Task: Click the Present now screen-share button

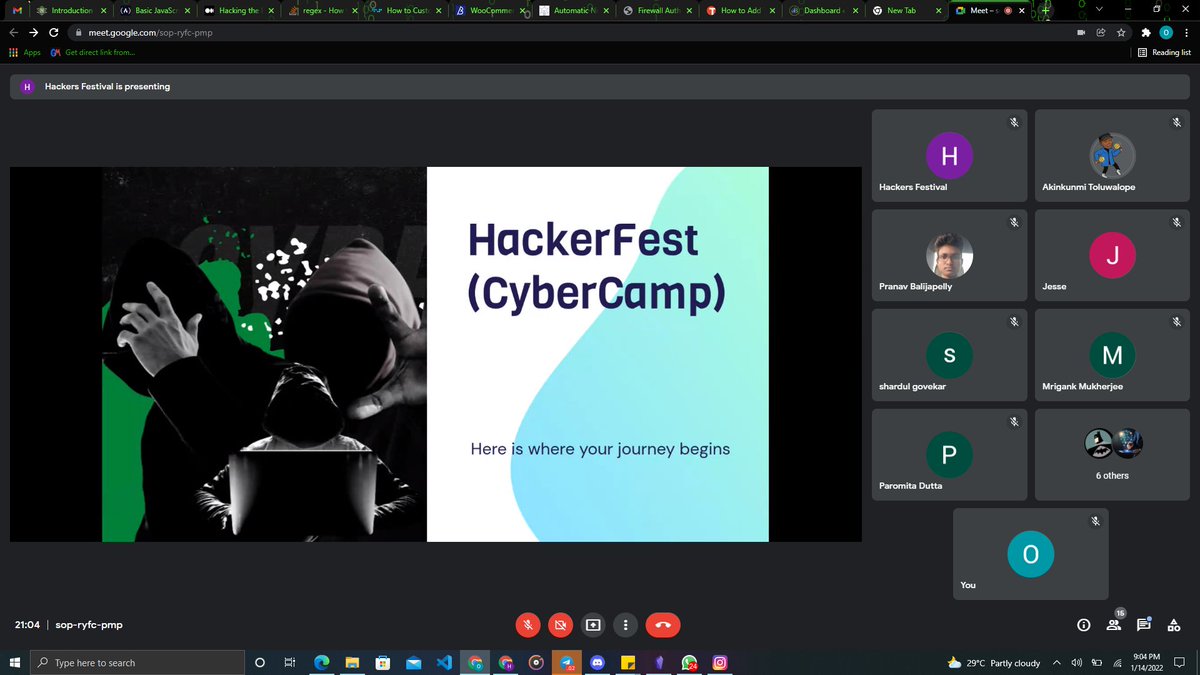Action: click(593, 625)
